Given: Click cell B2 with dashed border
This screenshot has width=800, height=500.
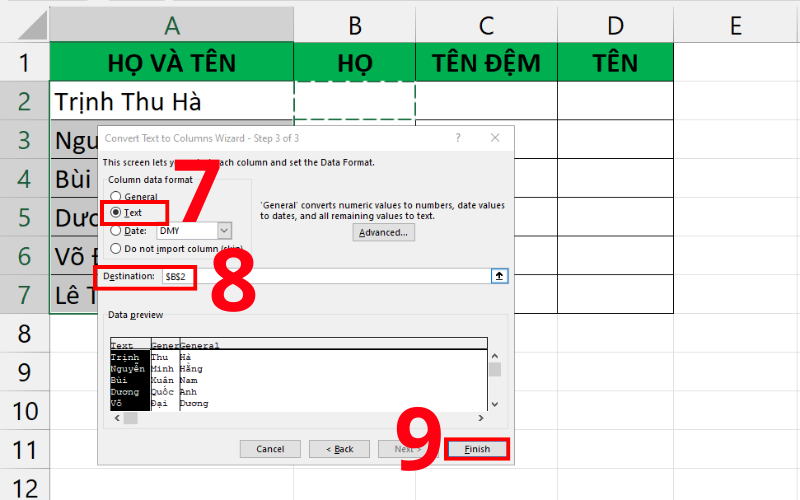Looking at the screenshot, I should click(355, 101).
